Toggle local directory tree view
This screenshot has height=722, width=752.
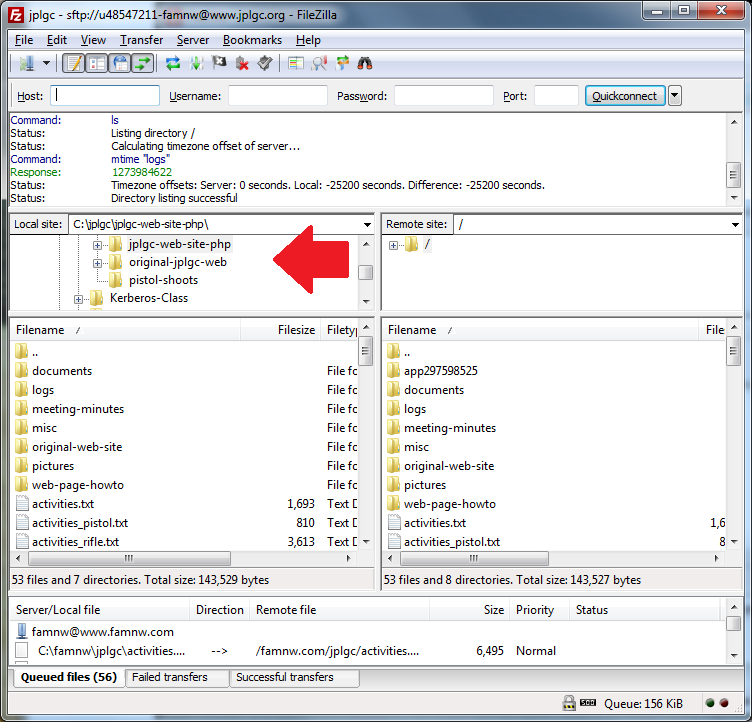(x=96, y=64)
